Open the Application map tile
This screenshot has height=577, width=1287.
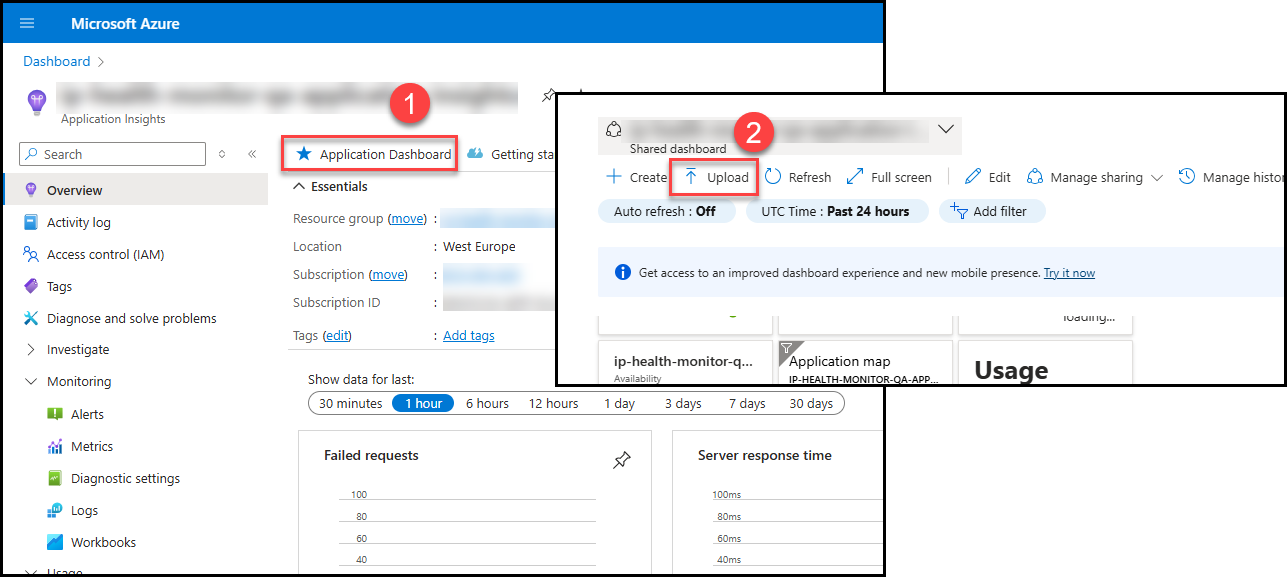(865, 362)
